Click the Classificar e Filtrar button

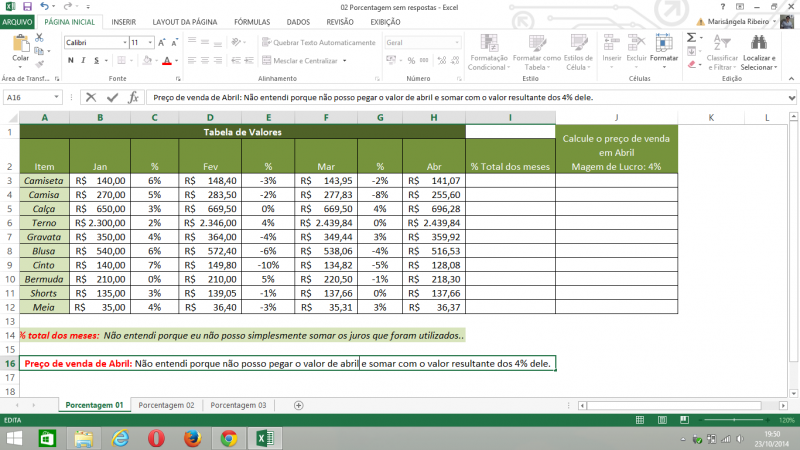tap(722, 53)
